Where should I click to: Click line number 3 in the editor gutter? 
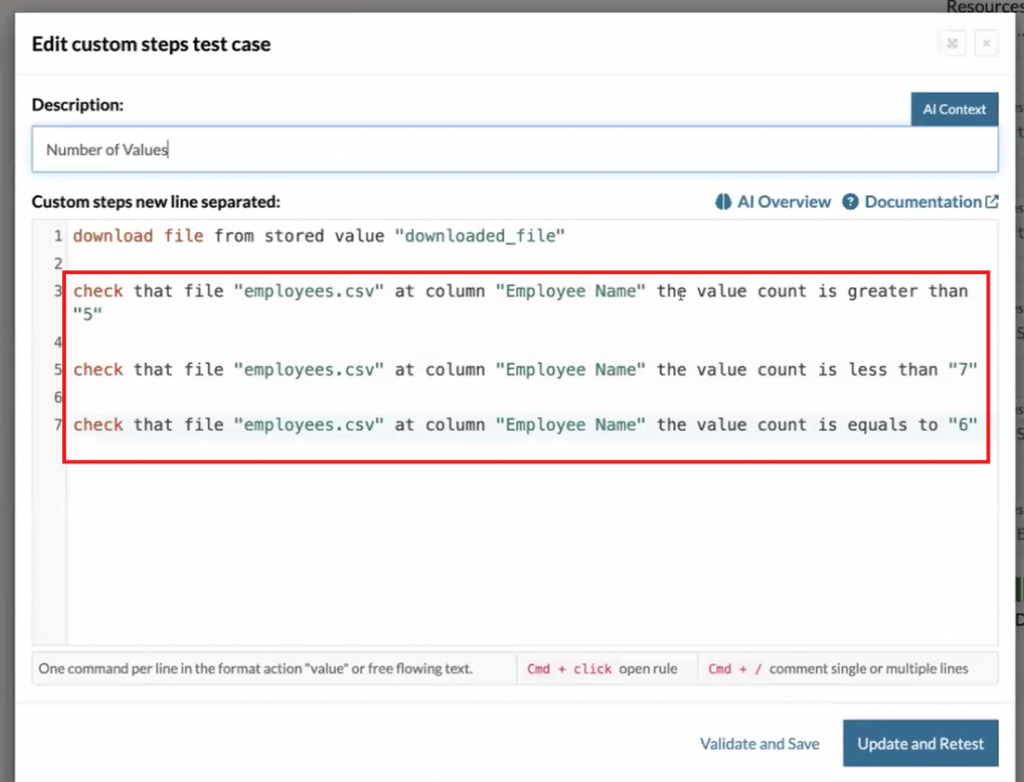[58, 291]
